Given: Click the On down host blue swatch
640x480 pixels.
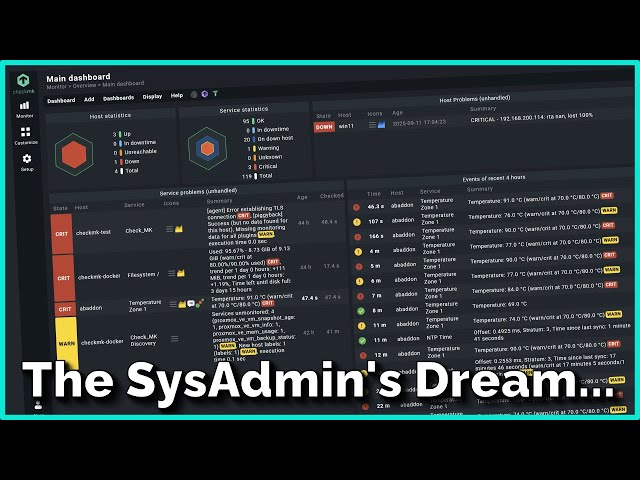Looking at the screenshot, I should (x=253, y=139).
